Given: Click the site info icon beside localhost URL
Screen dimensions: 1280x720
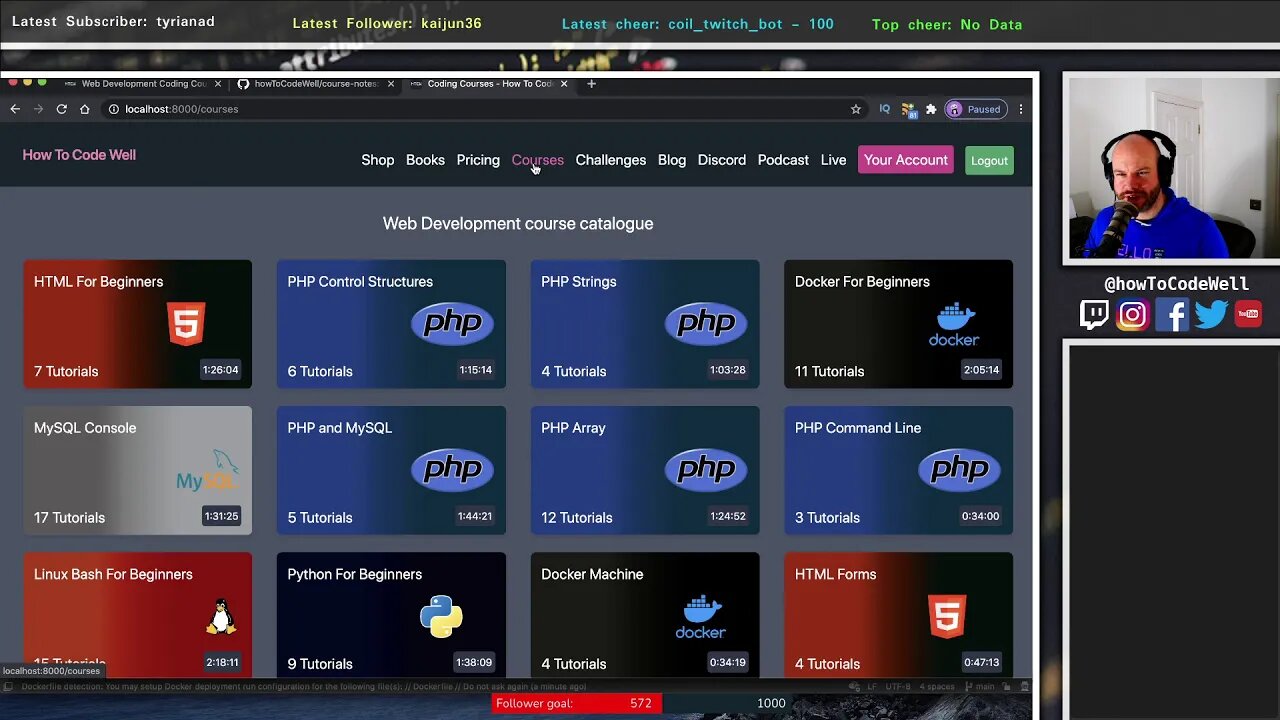Looking at the screenshot, I should click(114, 109).
